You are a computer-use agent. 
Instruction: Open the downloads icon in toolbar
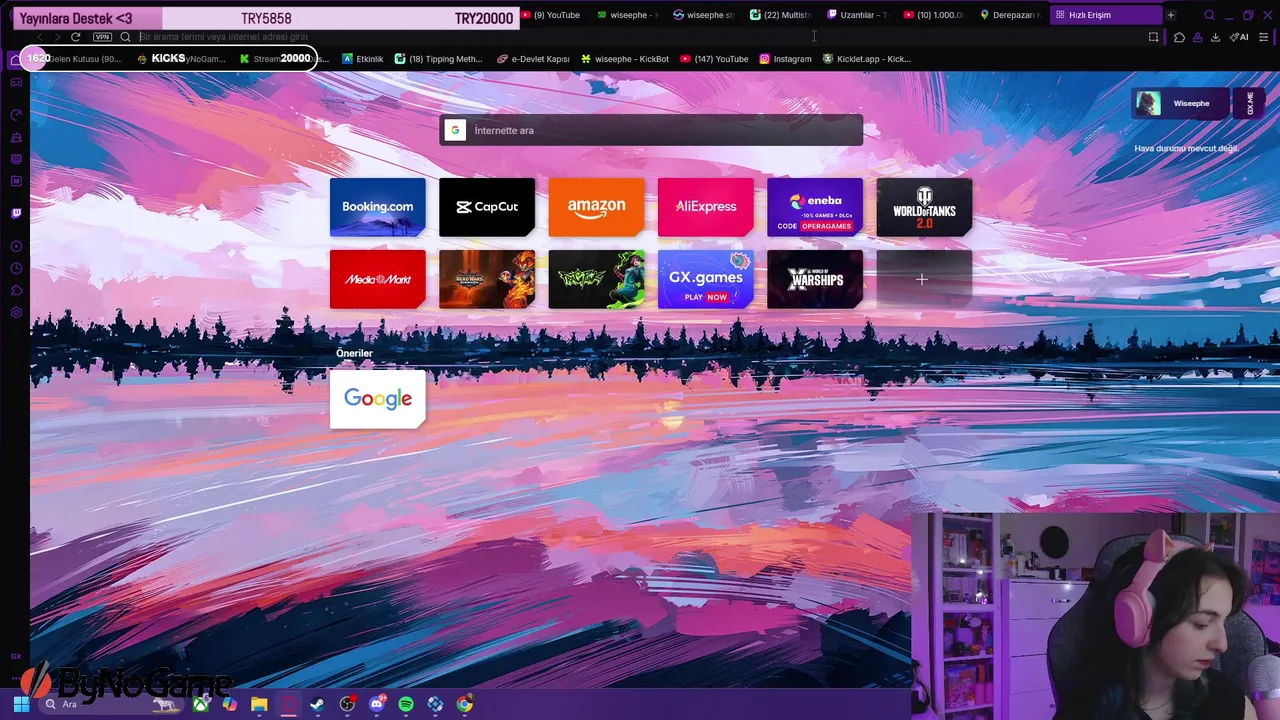click(x=1215, y=37)
